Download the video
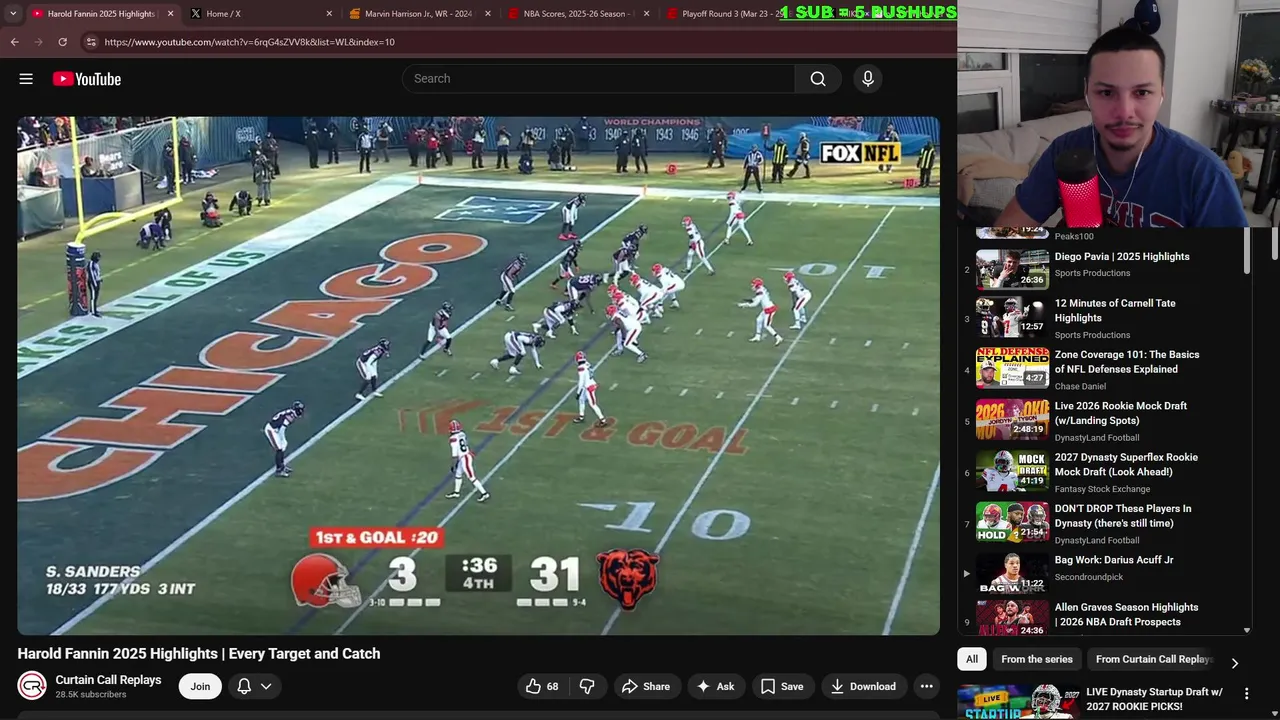 [863, 686]
